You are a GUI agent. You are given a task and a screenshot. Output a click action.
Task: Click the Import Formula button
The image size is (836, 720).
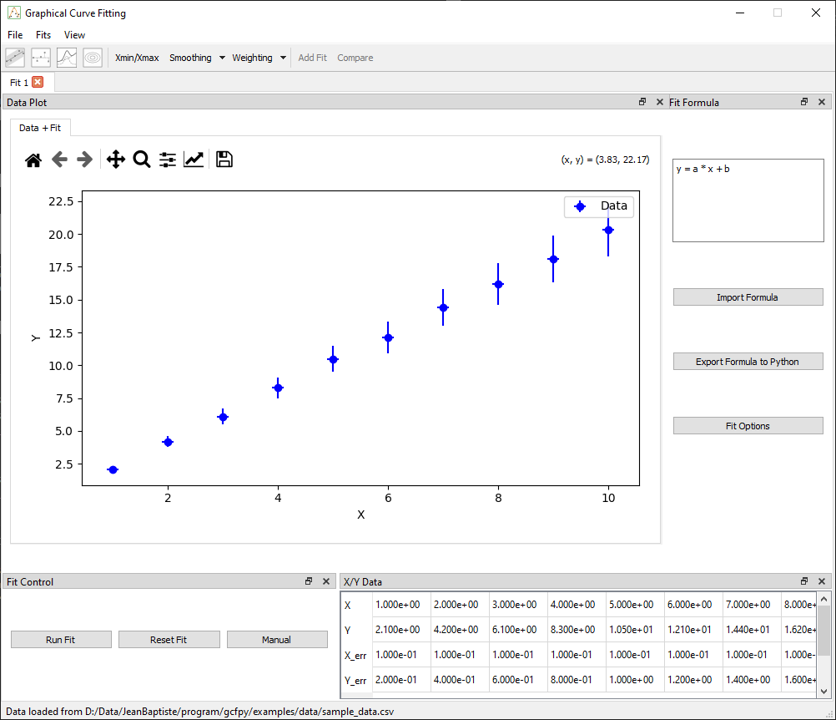pyautogui.click(x=747, y=297)
